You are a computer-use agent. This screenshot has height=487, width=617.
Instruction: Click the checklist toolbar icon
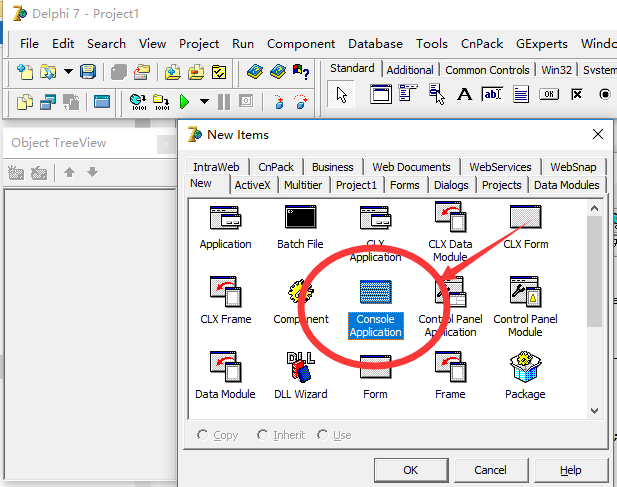coord(219,72)
